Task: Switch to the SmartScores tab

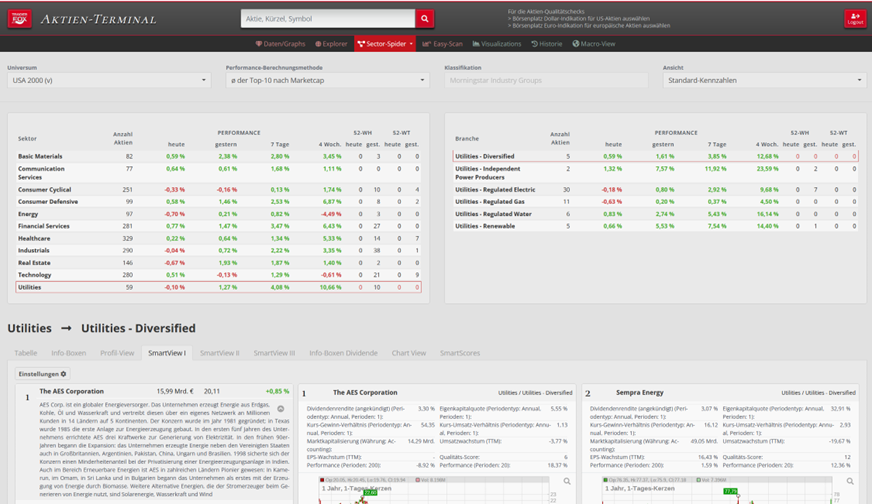Action: (460, 353)
